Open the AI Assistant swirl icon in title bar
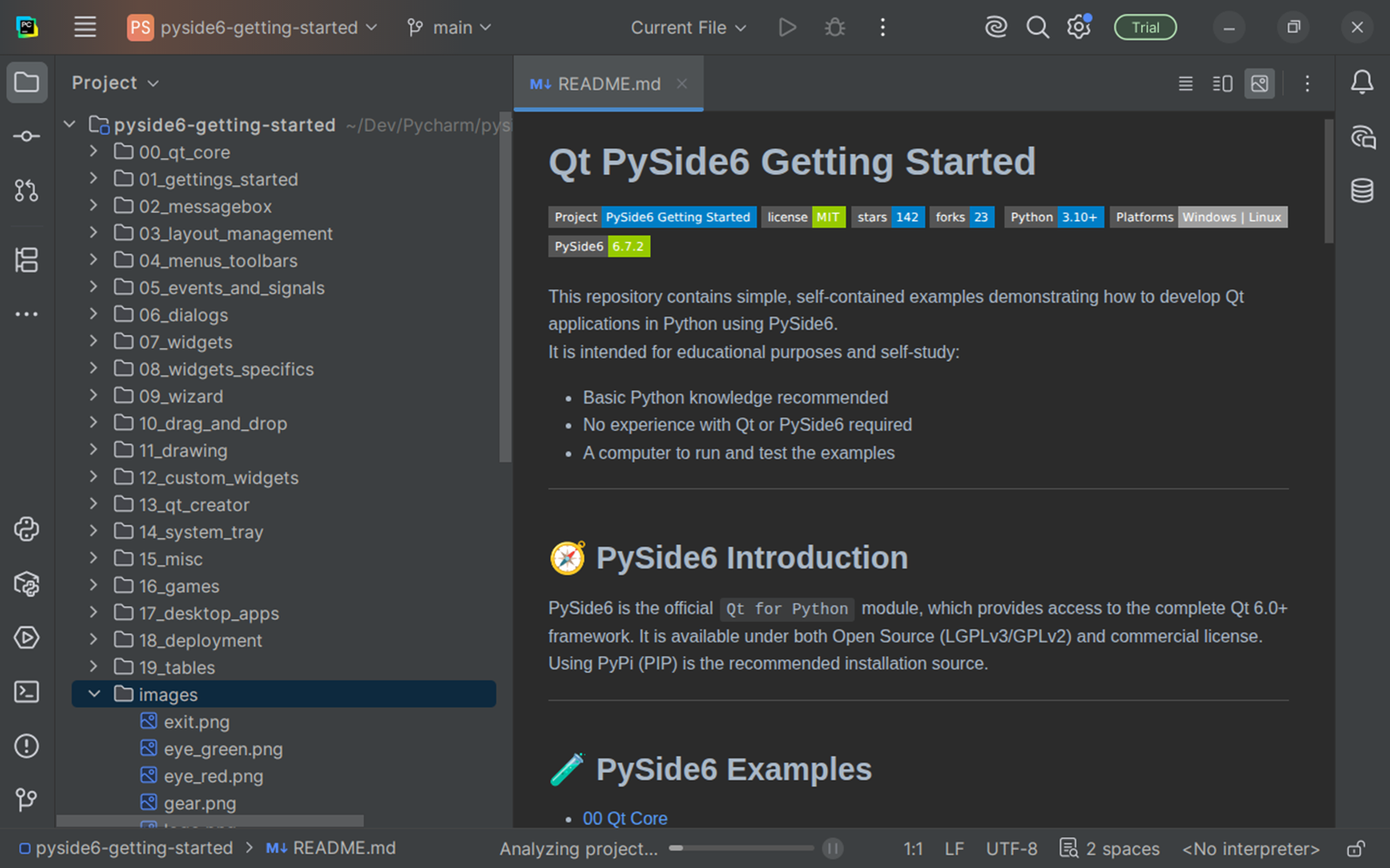This screenshot has height=868, width=1390. (x=996, y=27)
